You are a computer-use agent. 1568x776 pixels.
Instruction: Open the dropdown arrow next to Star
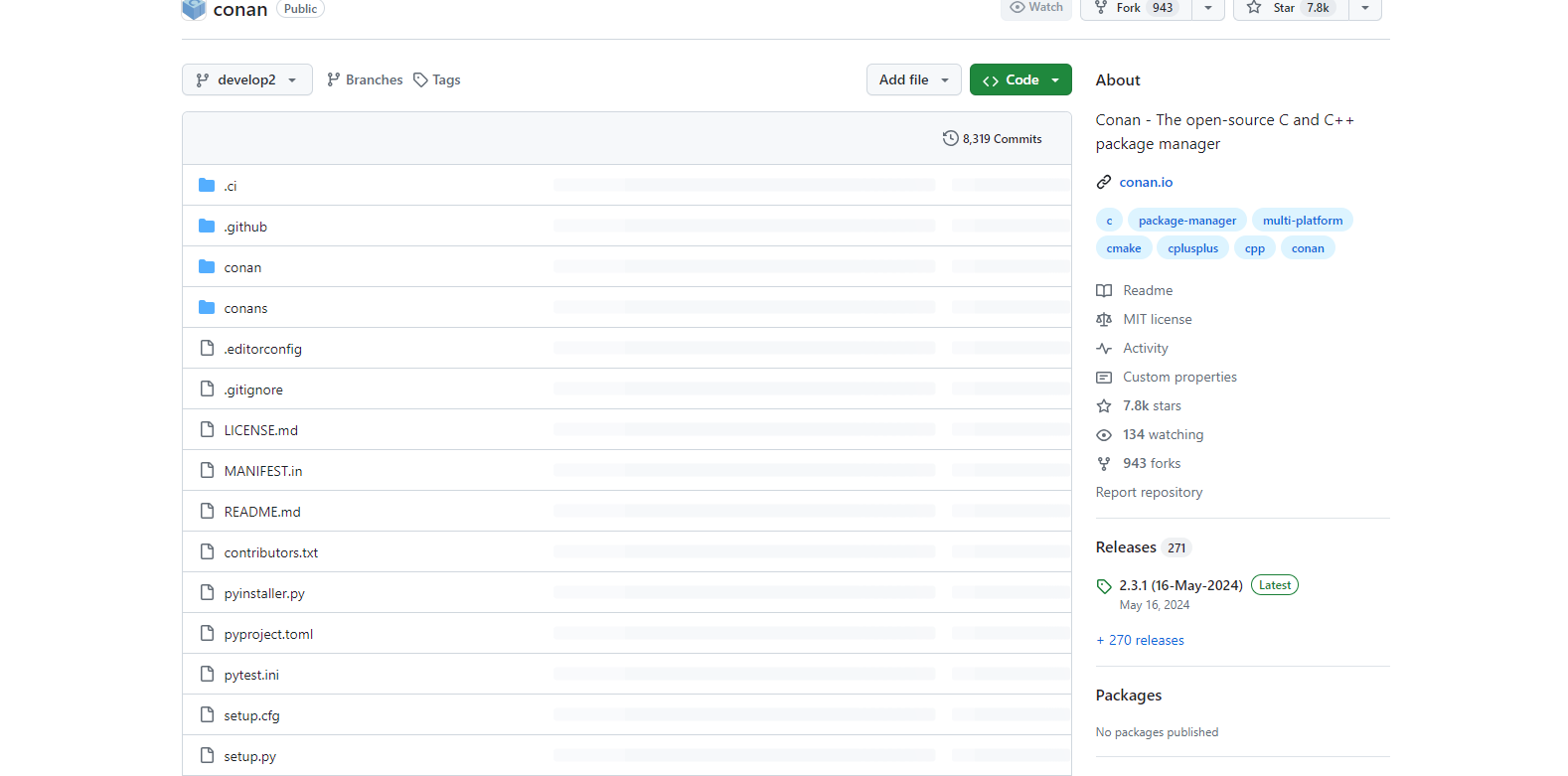[1365, 8]
